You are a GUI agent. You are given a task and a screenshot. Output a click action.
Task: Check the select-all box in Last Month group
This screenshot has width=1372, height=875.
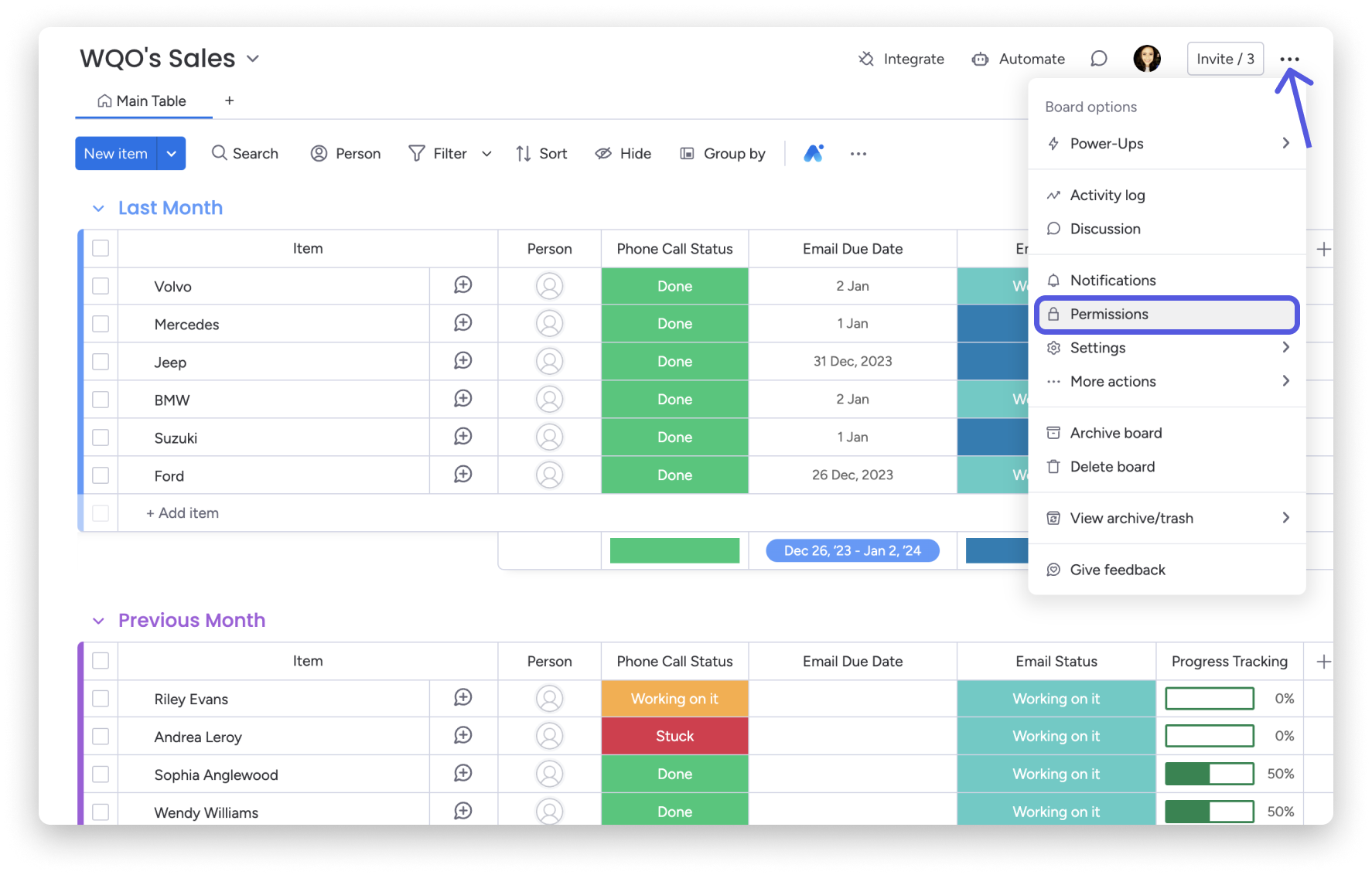point(100,248)
